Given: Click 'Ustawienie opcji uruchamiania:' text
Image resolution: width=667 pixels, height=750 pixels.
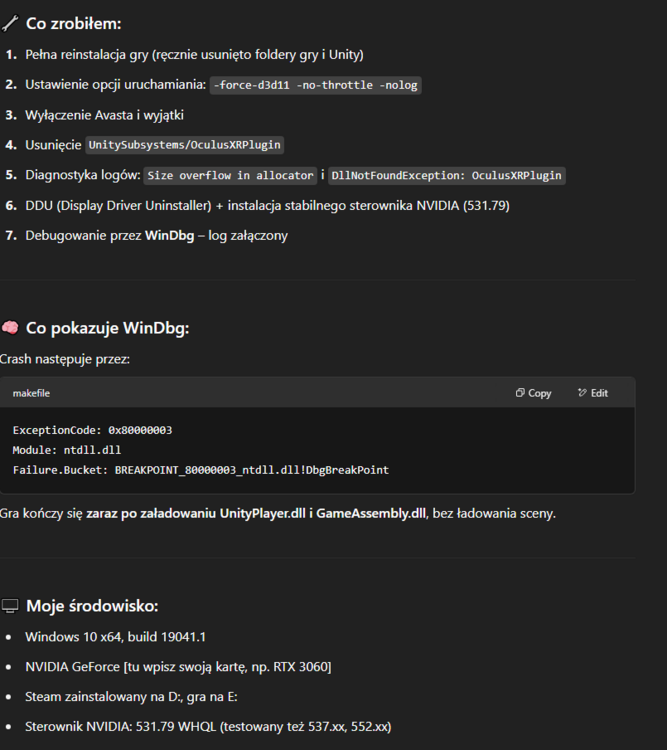Looking at the screenshot, I should pos(115,85).
